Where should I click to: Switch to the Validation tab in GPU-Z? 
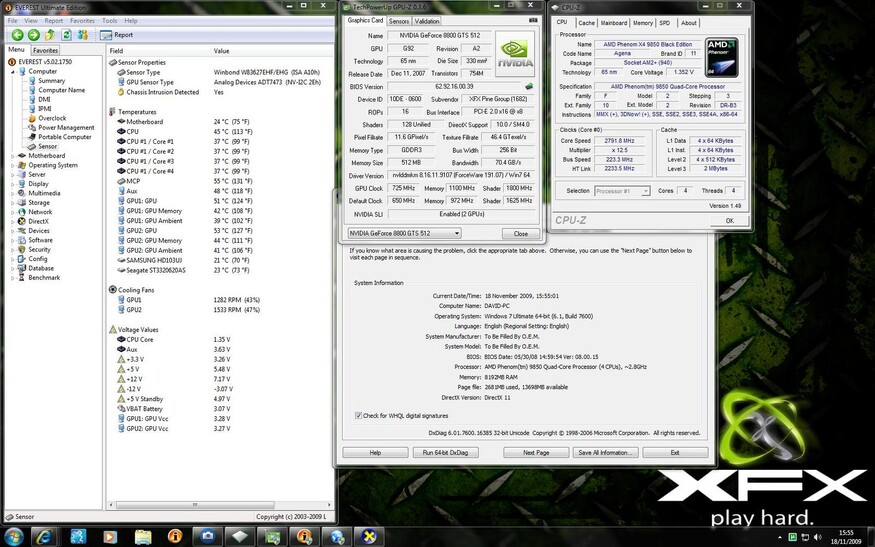427,21
